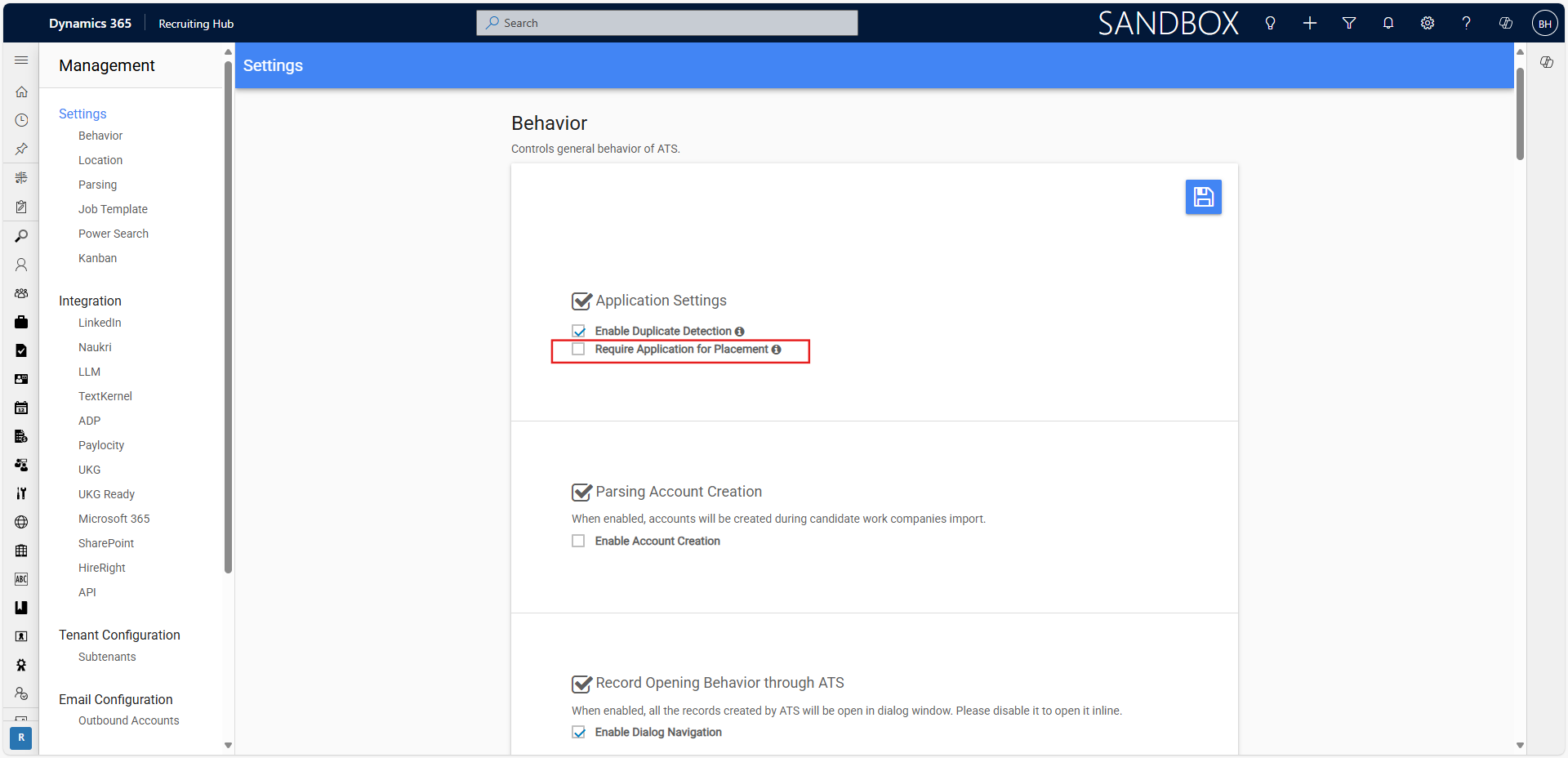Uncheck Enable Dialog Navigation

coord(579,732)
